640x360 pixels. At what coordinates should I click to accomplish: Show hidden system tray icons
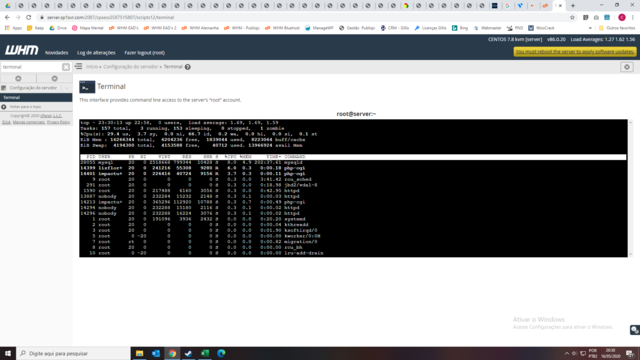[567, 353]
